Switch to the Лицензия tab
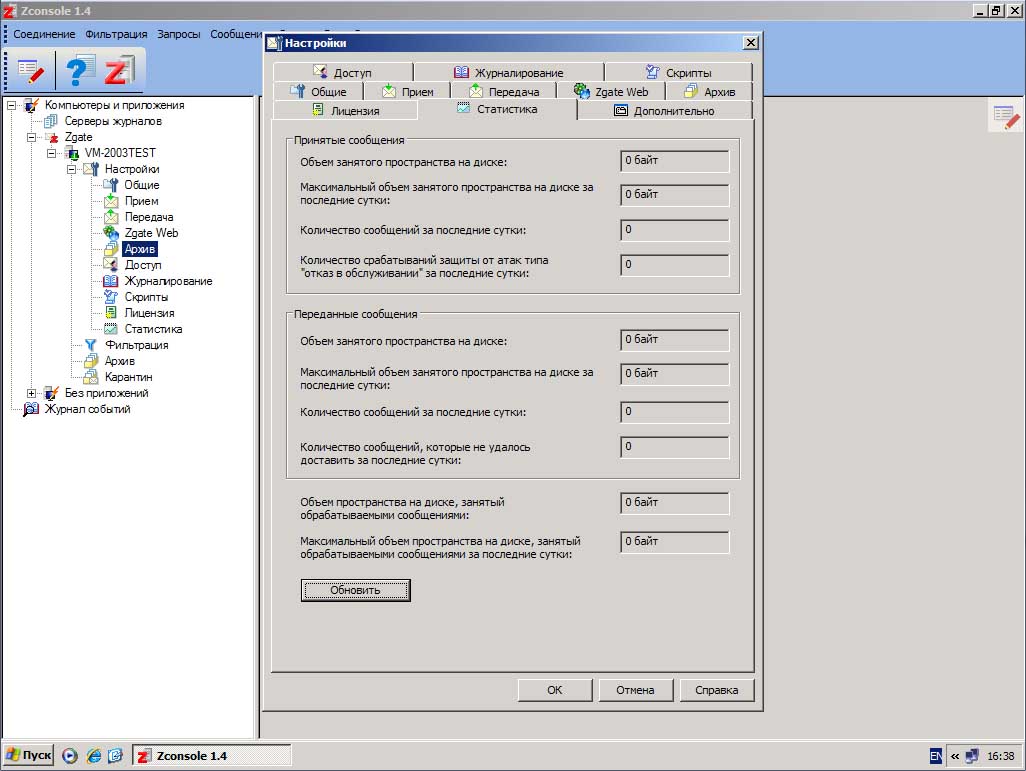The image size is (1026, 771). coord(345,111)
